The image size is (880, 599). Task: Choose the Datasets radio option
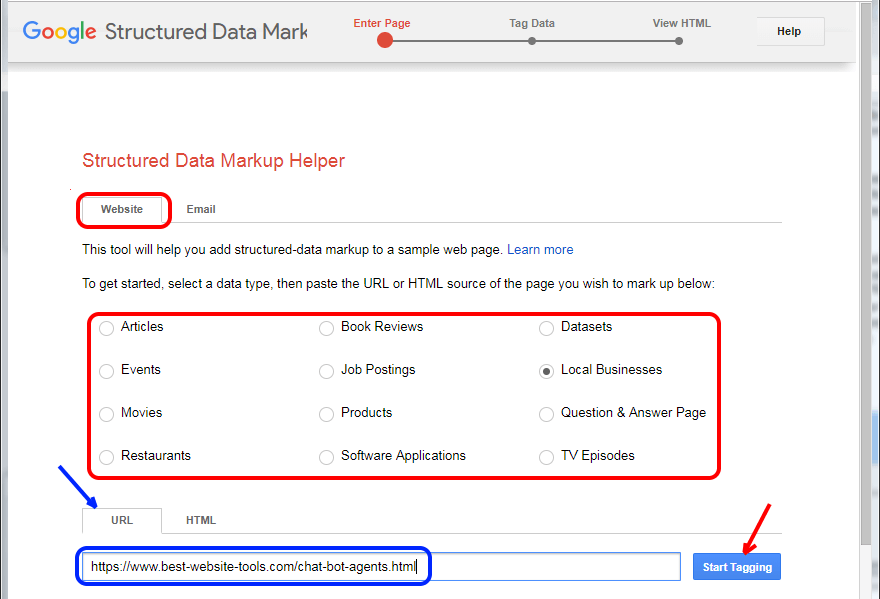546,328
